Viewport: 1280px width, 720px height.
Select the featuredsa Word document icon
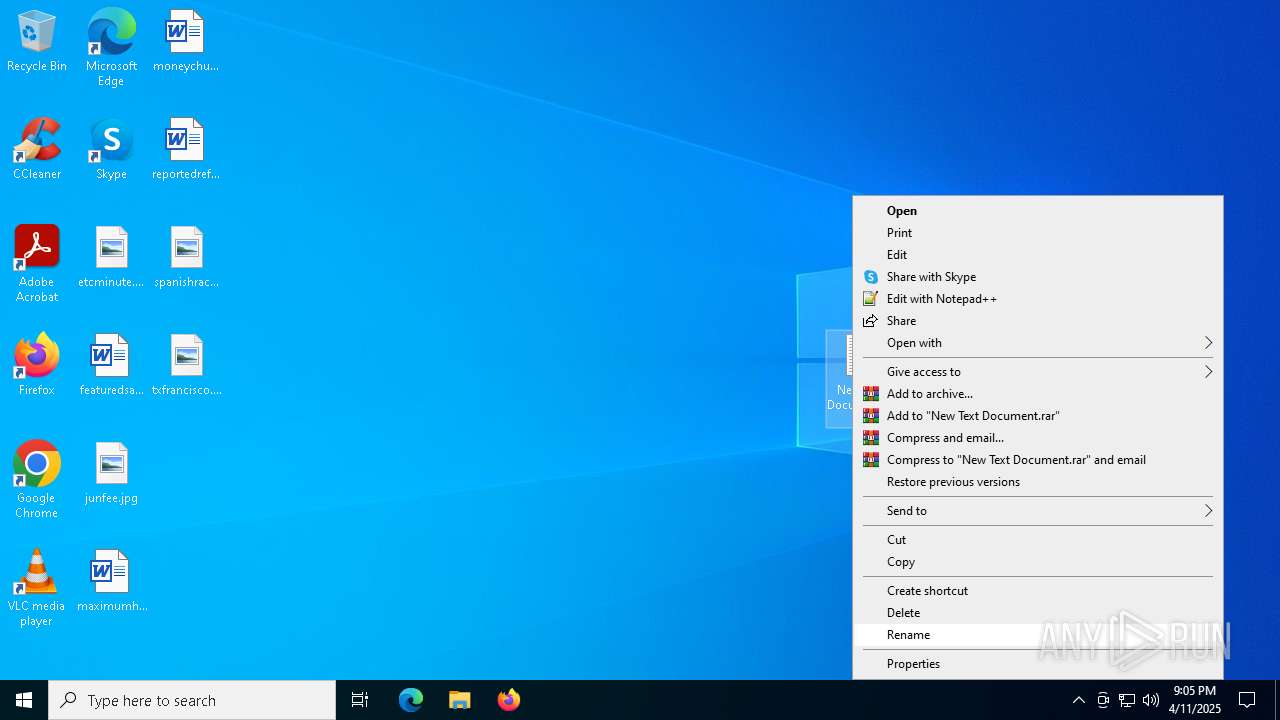[x=111, y=366]
